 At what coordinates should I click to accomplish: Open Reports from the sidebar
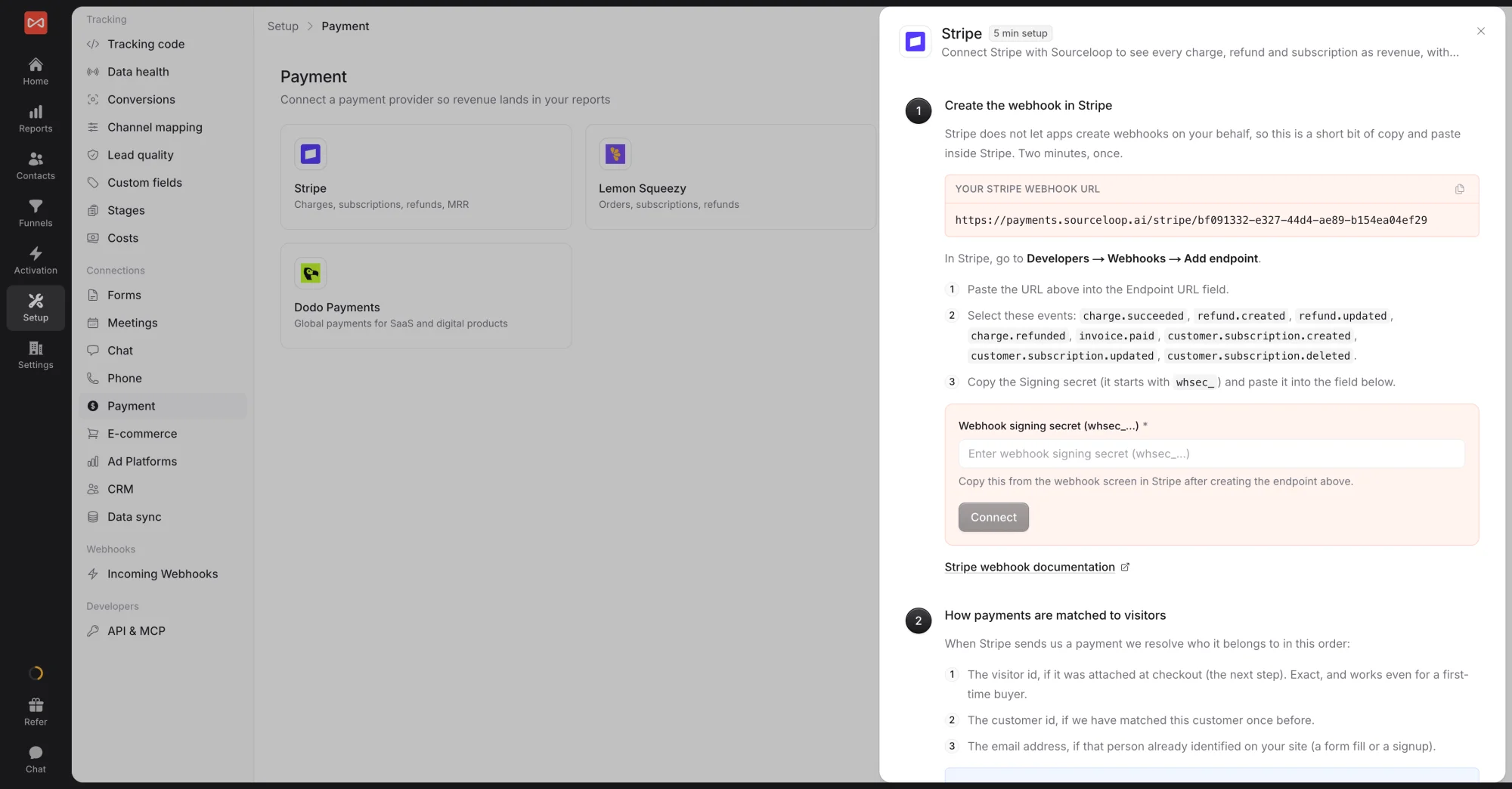tap(36, 119)
